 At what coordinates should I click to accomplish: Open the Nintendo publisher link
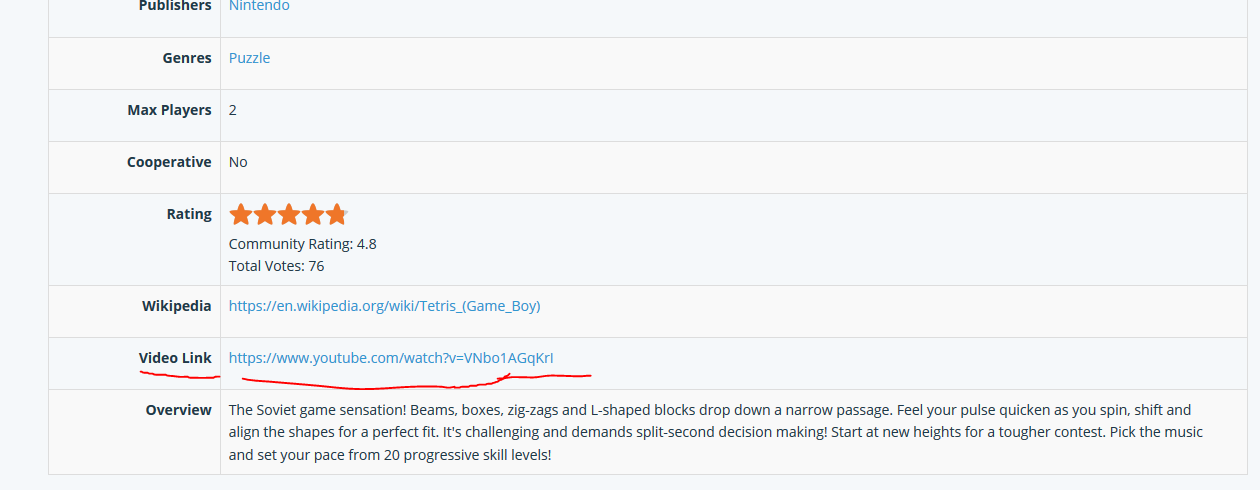(x=259, y=6)
